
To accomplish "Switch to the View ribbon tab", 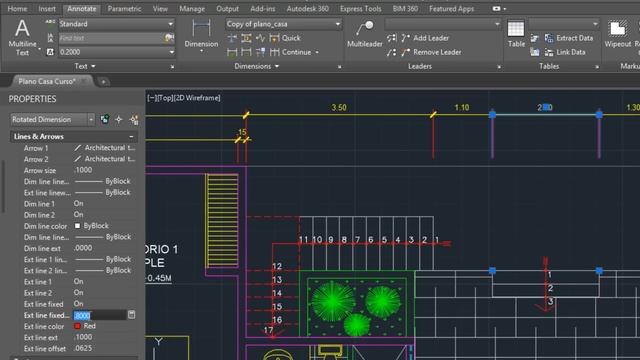I will coord(160,9).
